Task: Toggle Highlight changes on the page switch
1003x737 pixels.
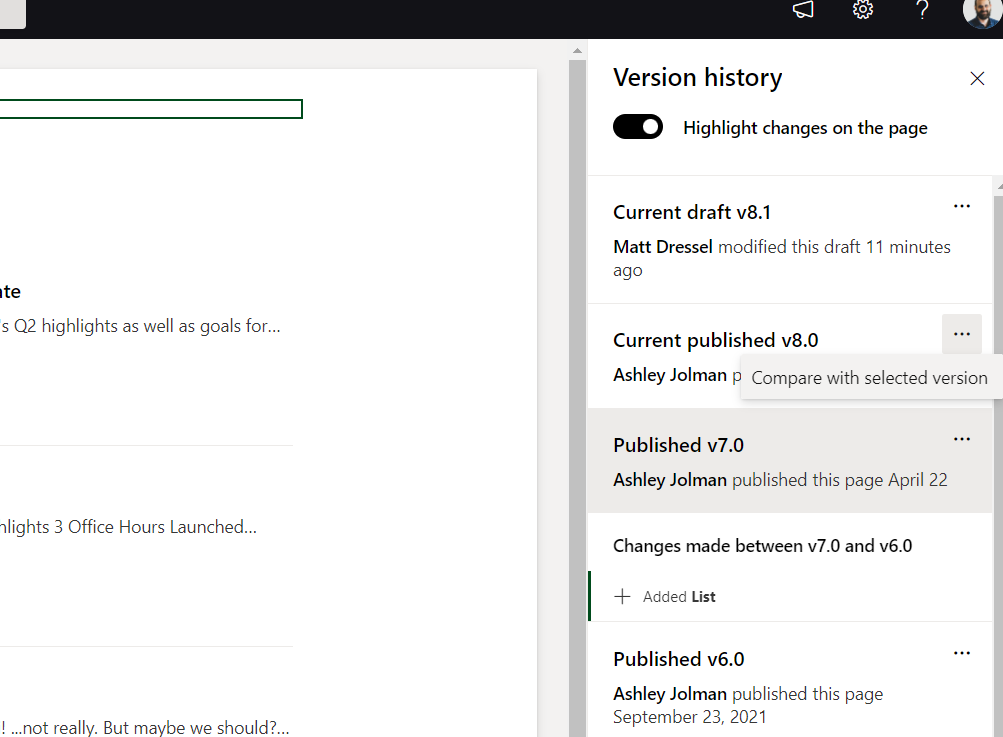Action: click(x=638, y=127)
